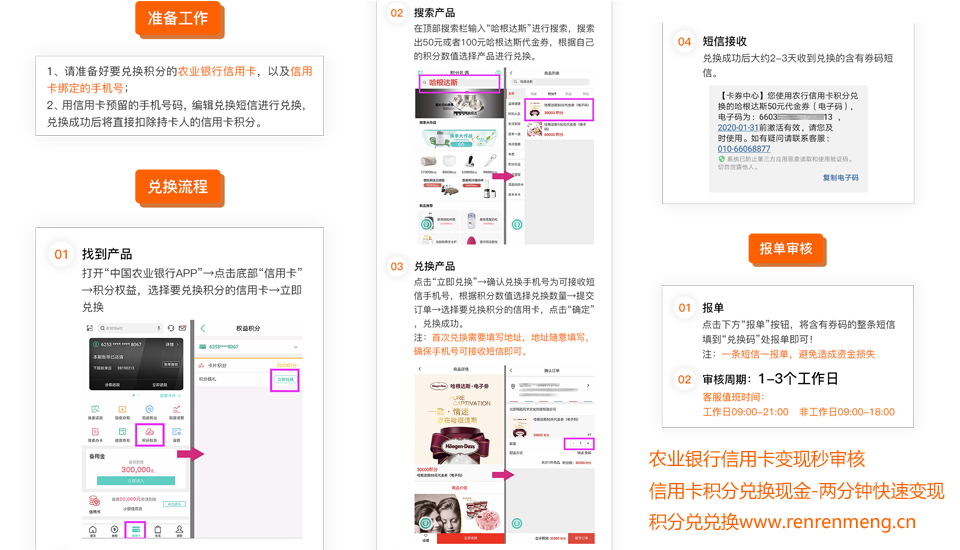The image size is (960, 550).
Task: Tap the red upward chart icon in grid
Action: coord(176,409)
